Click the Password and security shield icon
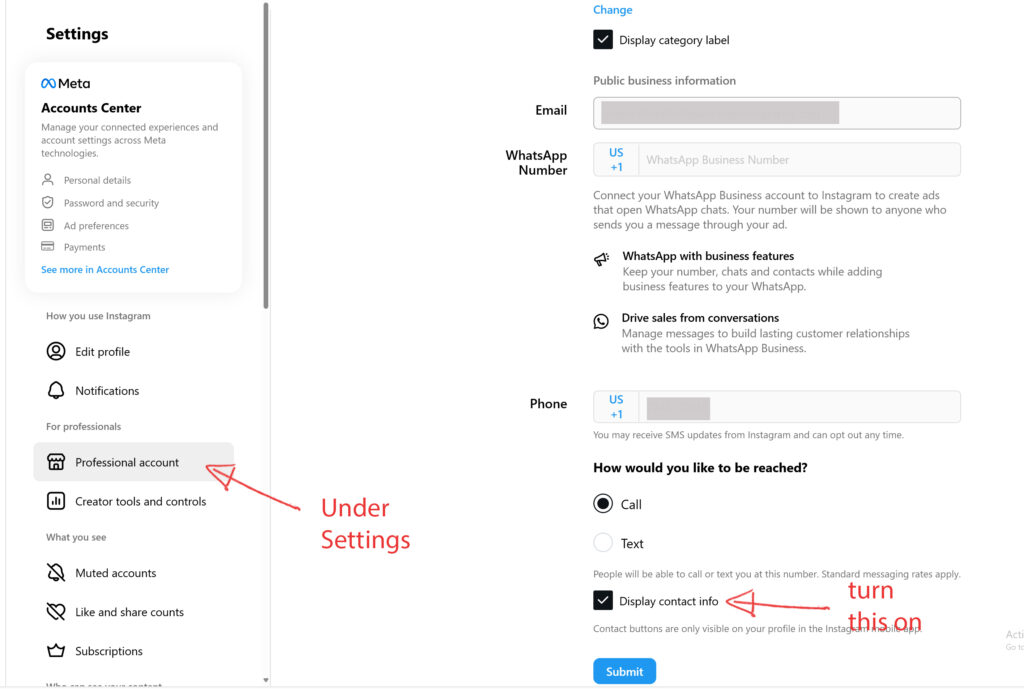The height and width of the screenshot is (691, 1024). (x=48, y=202)
